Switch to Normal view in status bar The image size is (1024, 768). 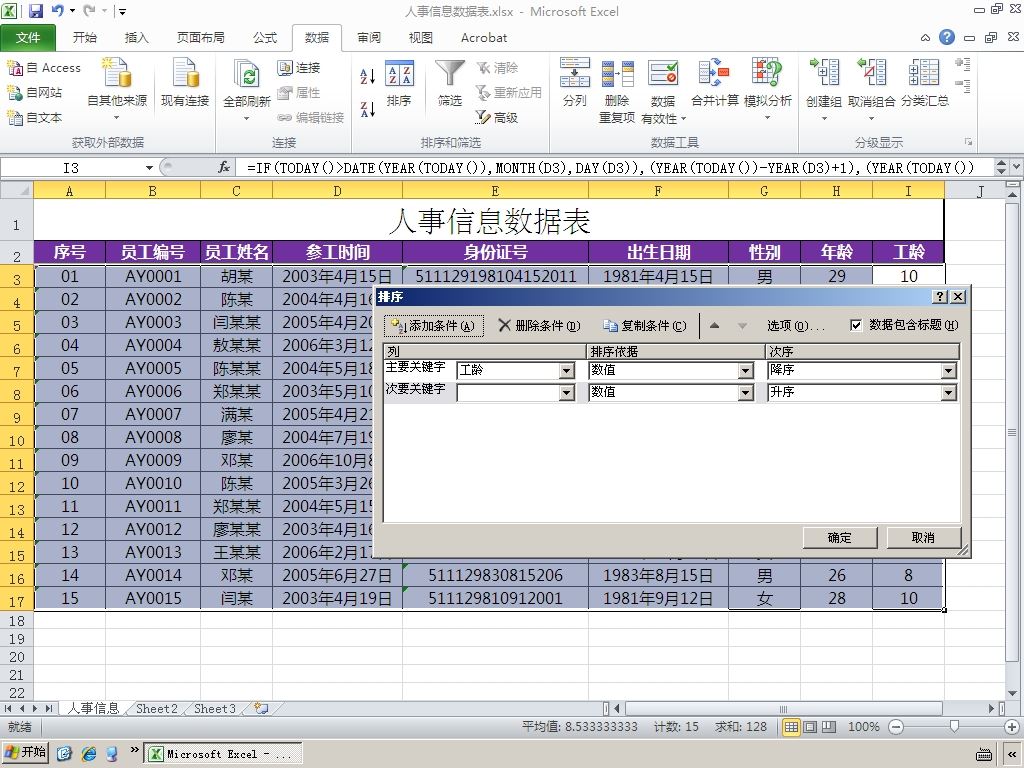(x=791, y=727)
